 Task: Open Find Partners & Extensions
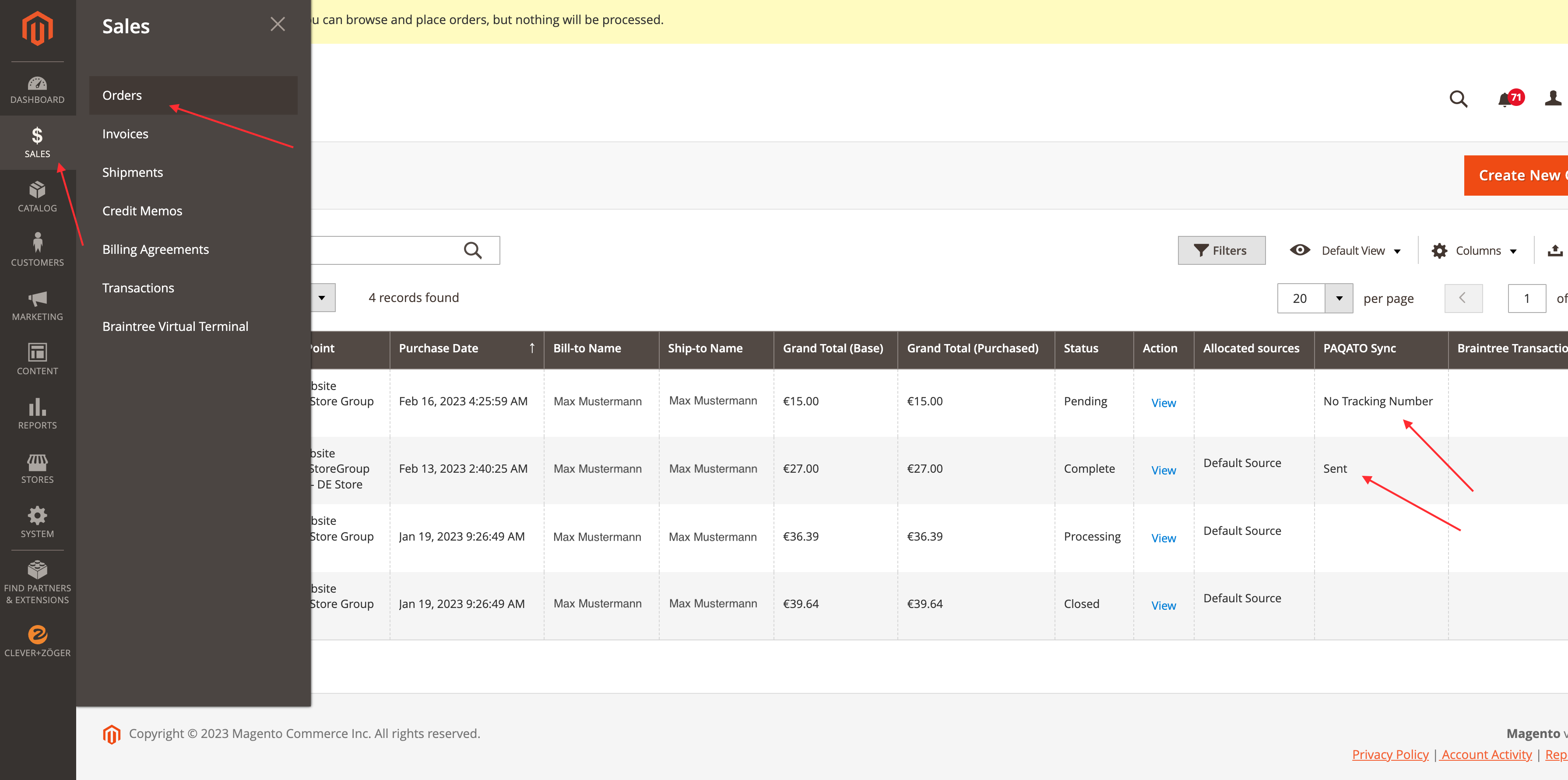click(x=38, y=582)
